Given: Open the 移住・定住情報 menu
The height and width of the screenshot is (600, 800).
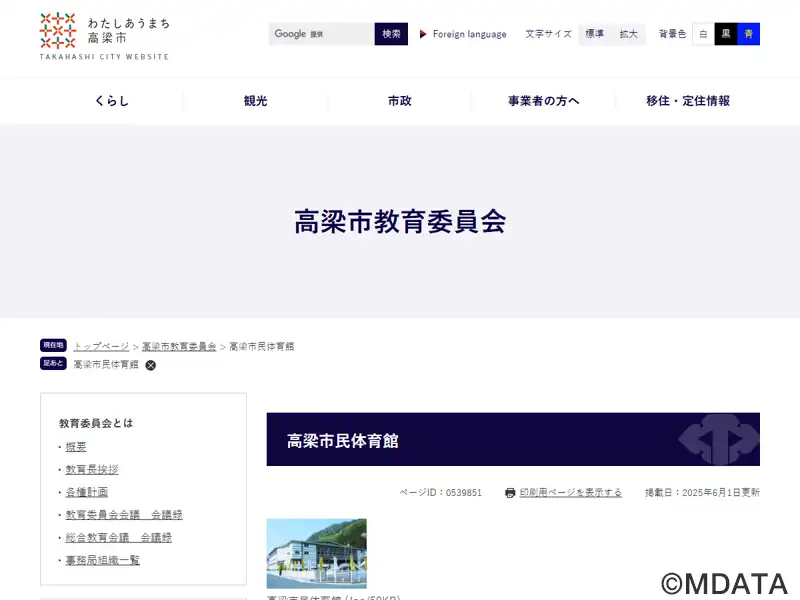Looking at the screenshot, I should [688, 101].
